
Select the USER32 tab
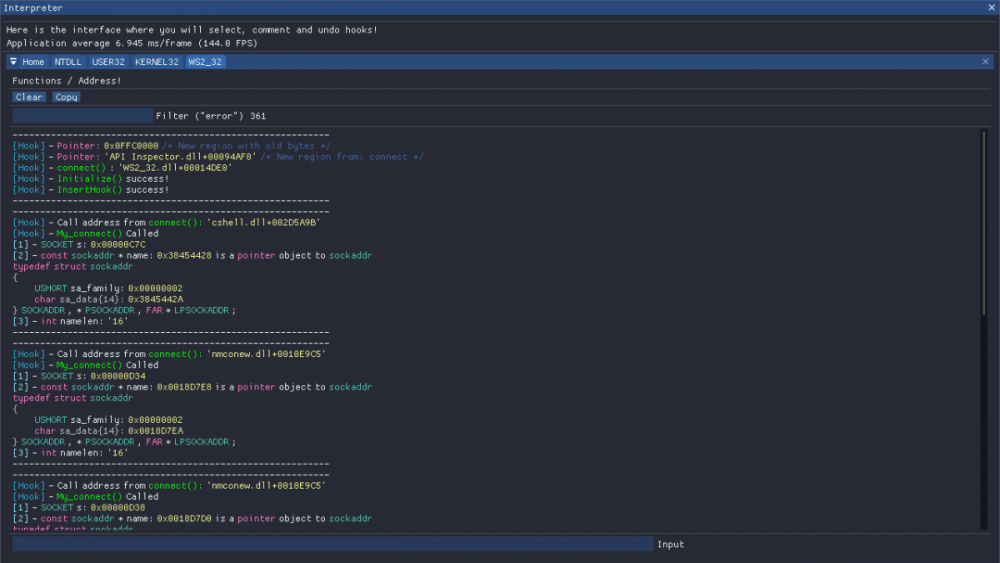pos(109,62)
